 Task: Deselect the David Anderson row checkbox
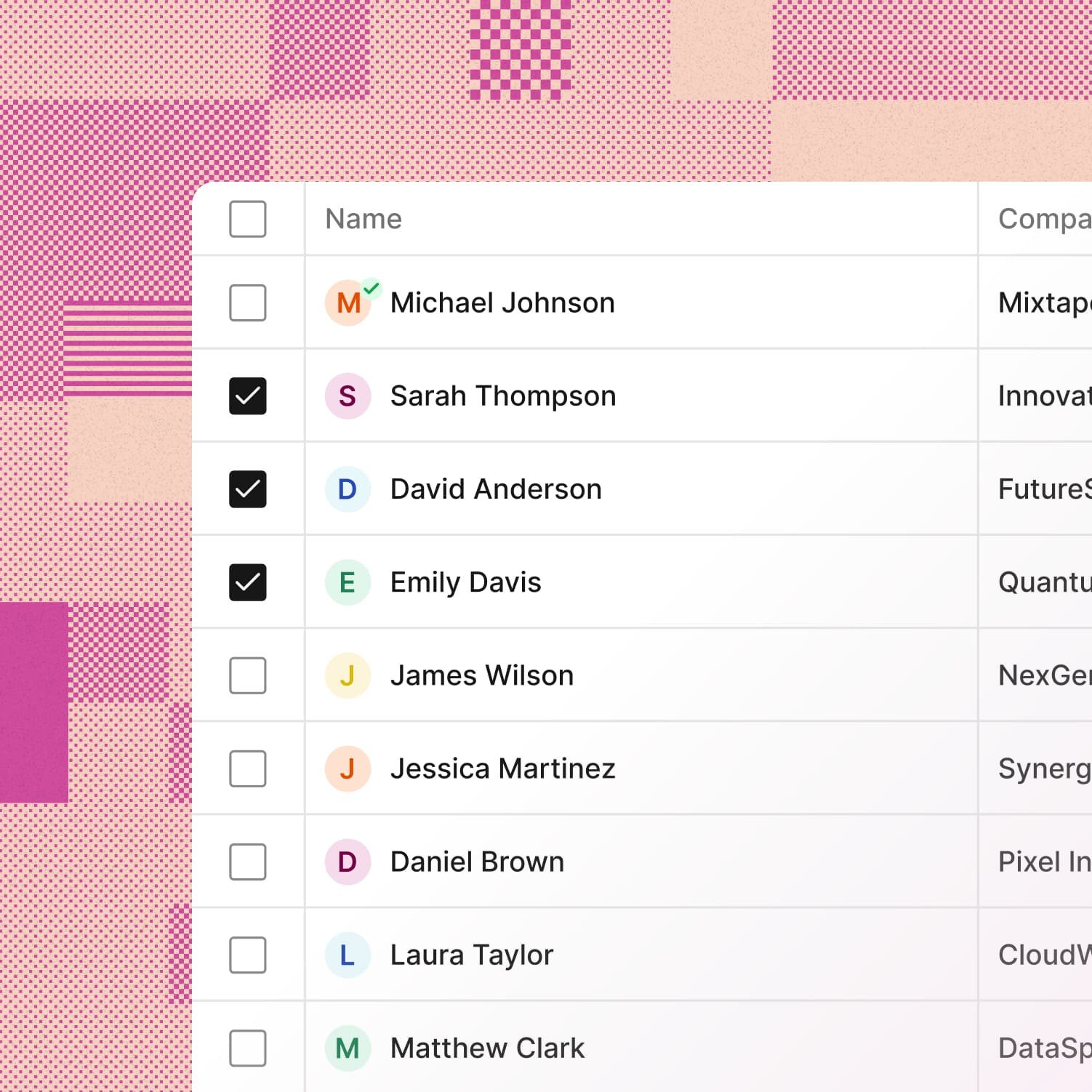click(x=248, y=489)
